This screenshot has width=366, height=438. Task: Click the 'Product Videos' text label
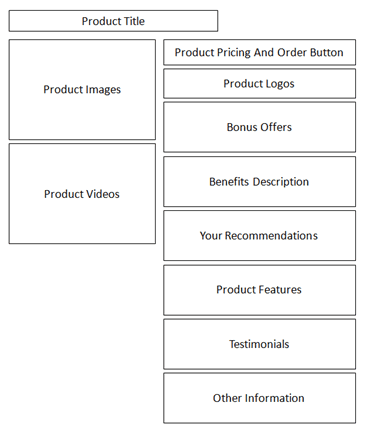pos(82,194)
